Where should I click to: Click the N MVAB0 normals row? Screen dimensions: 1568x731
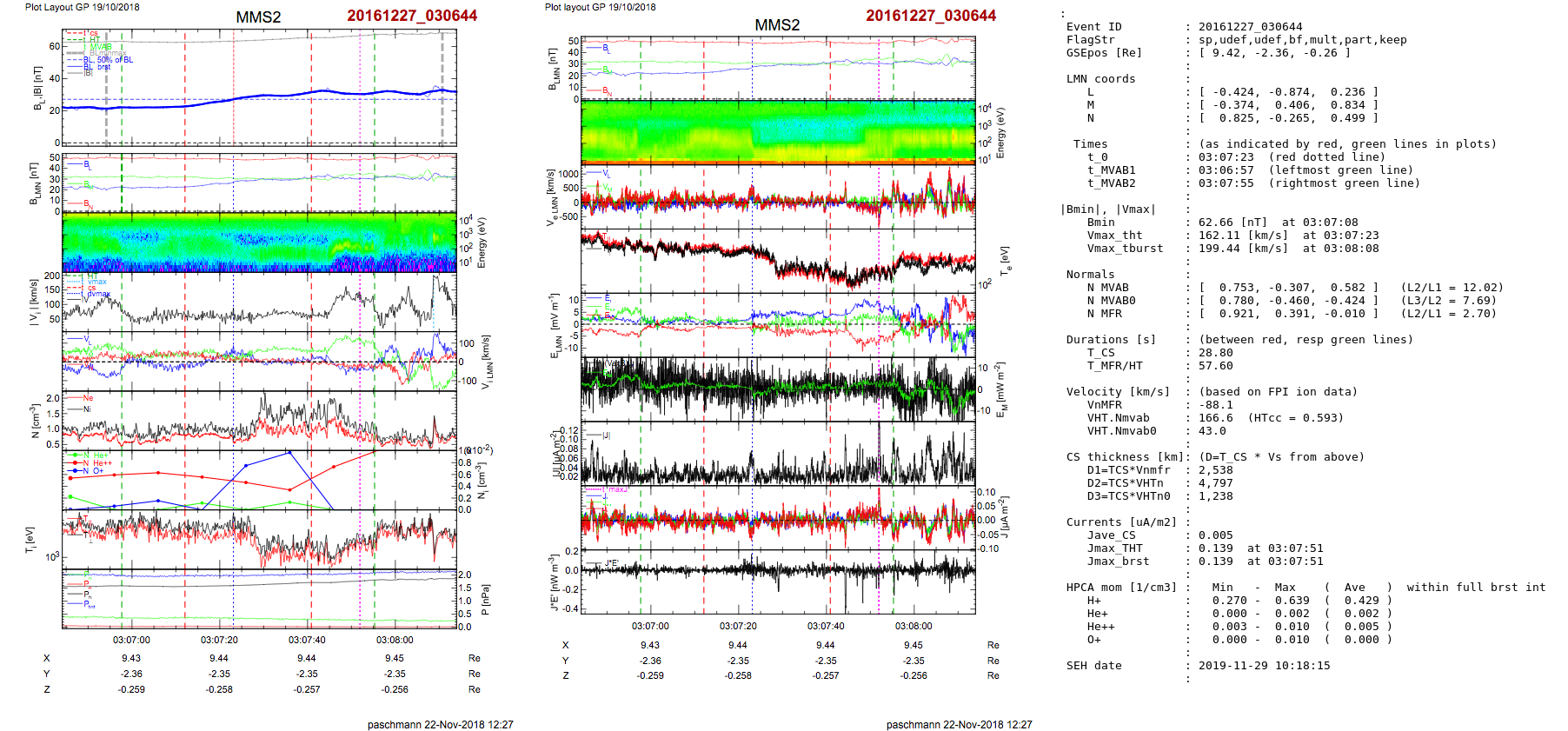(x=1111, y=301)
